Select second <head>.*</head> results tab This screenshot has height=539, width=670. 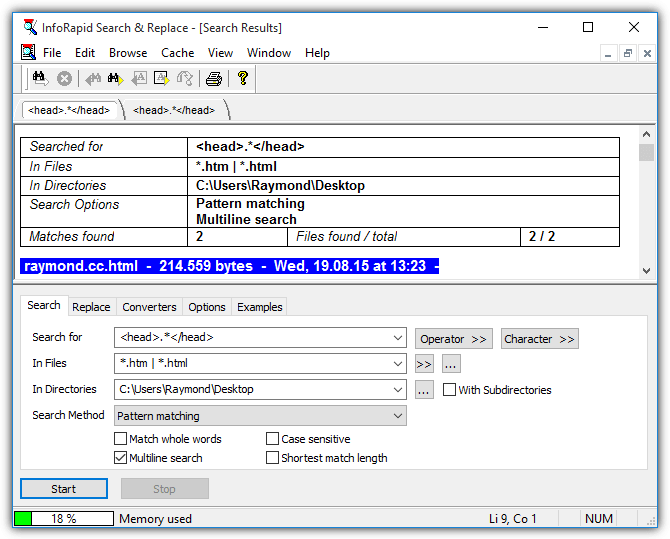coord(174,110)
